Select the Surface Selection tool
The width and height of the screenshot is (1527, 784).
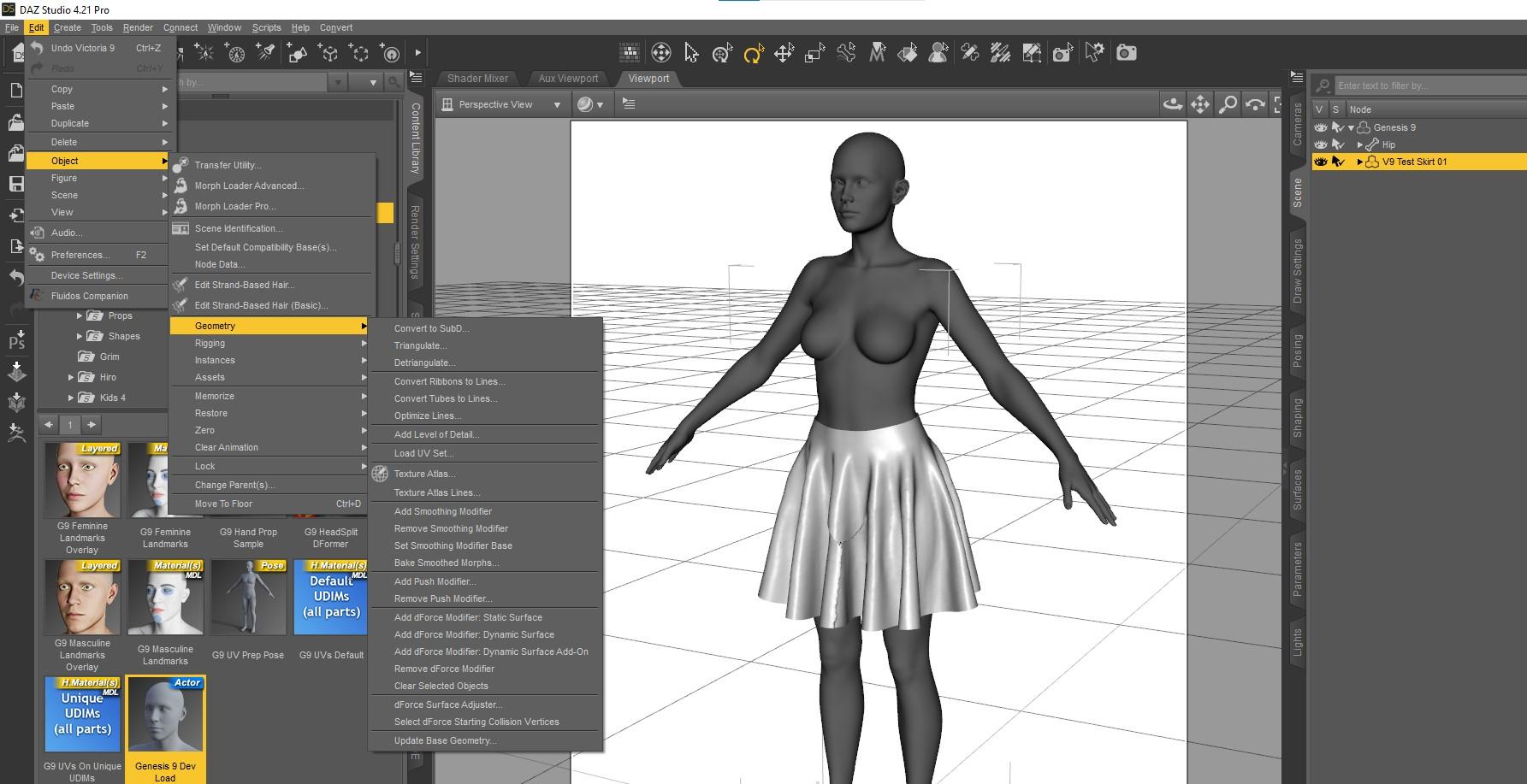pyautogui.click(x=908, y=54)
